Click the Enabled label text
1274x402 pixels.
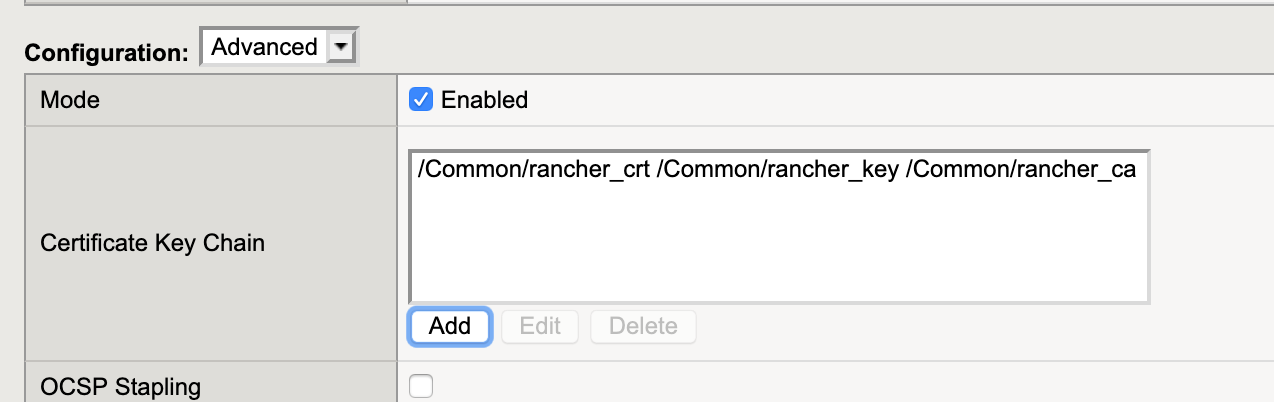pos(484,100)
